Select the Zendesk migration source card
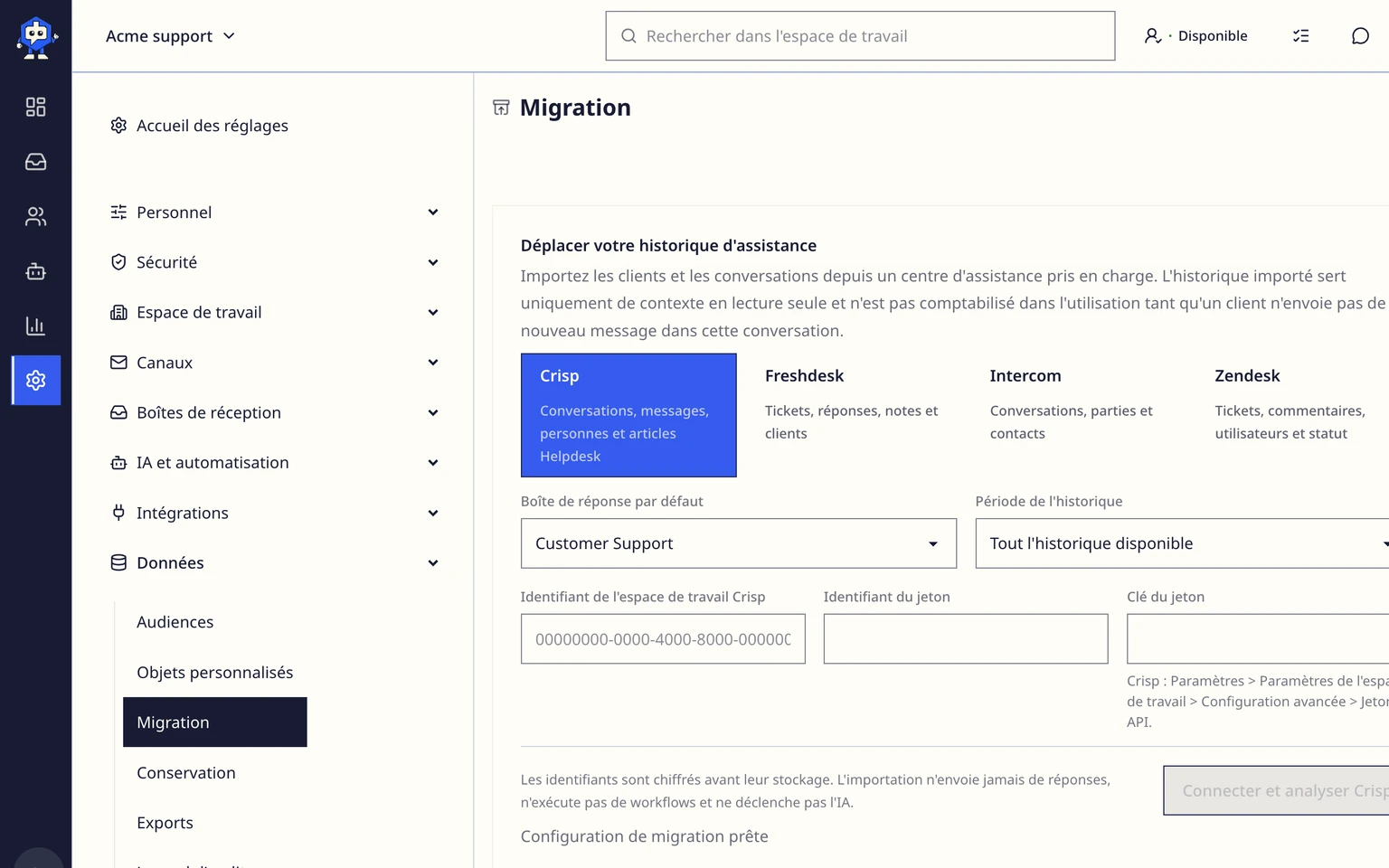The height and width of the screenshot is (868, 1389). (1292, 415)
